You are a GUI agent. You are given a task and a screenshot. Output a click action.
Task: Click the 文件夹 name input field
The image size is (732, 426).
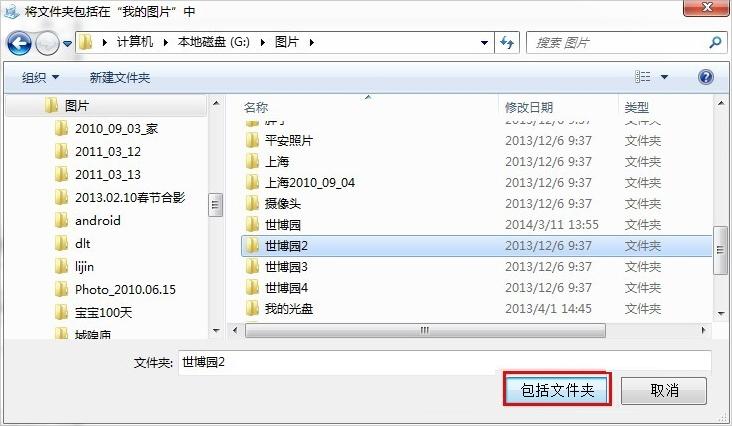click(x=444, y=362)
